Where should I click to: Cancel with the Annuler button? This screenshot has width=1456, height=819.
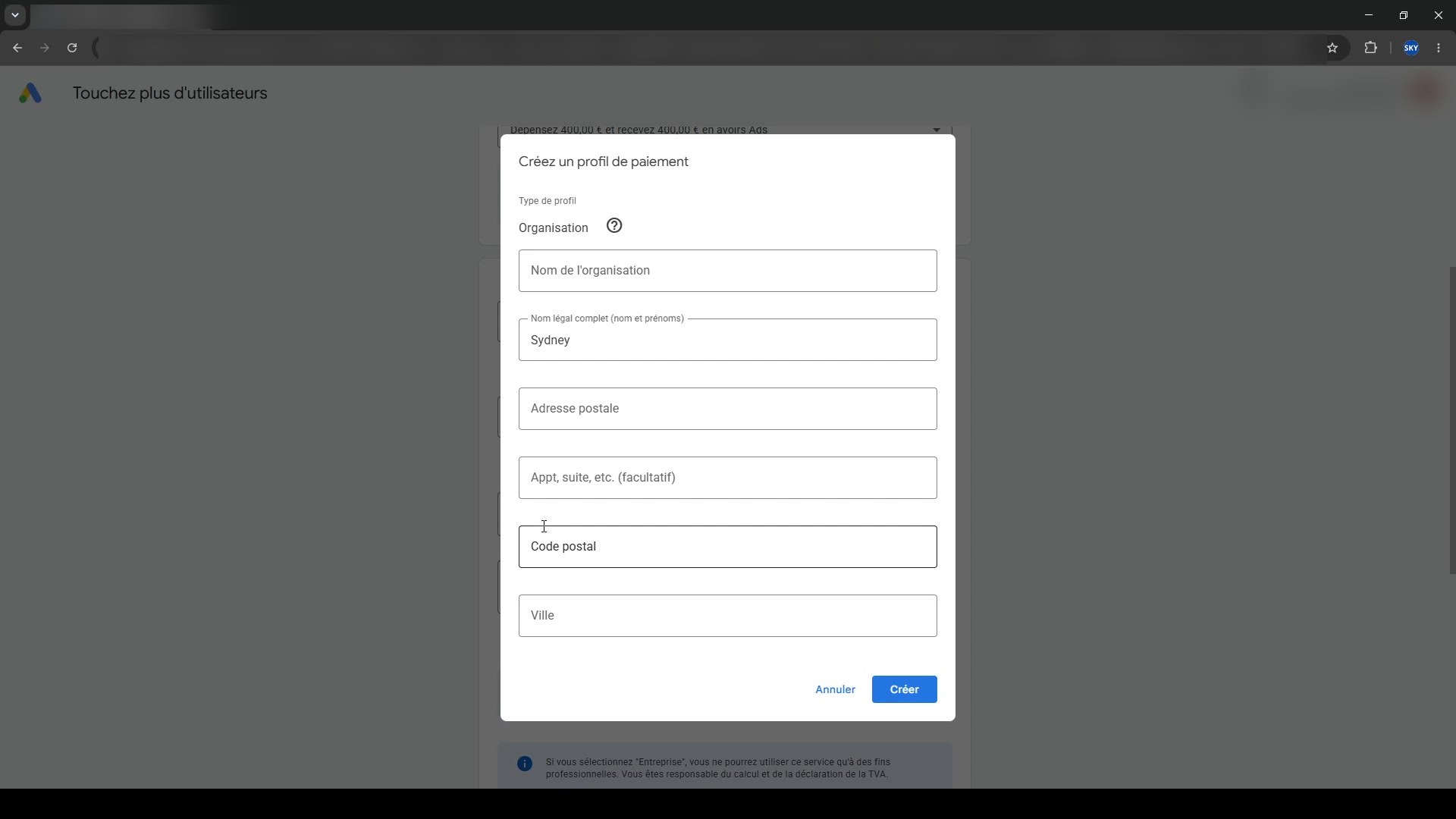point(835,689)
